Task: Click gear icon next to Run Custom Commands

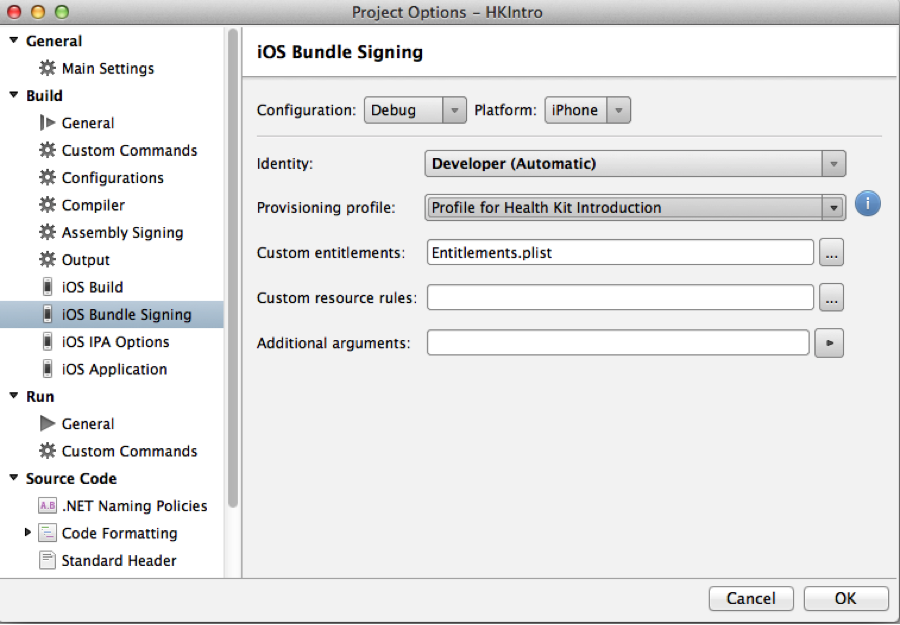Action: point(47,451)
